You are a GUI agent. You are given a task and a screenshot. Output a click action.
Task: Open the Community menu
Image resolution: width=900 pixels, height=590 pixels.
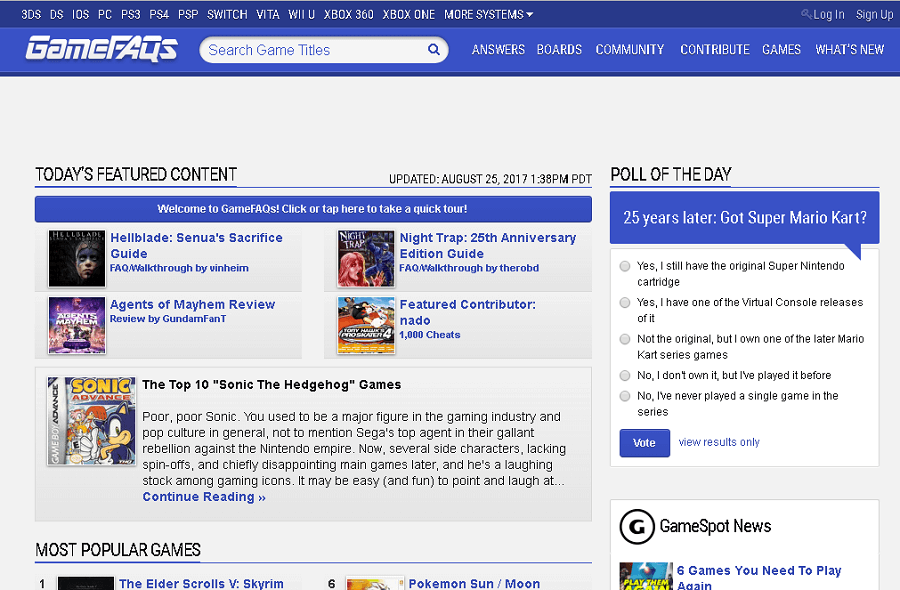coord(630,50)
